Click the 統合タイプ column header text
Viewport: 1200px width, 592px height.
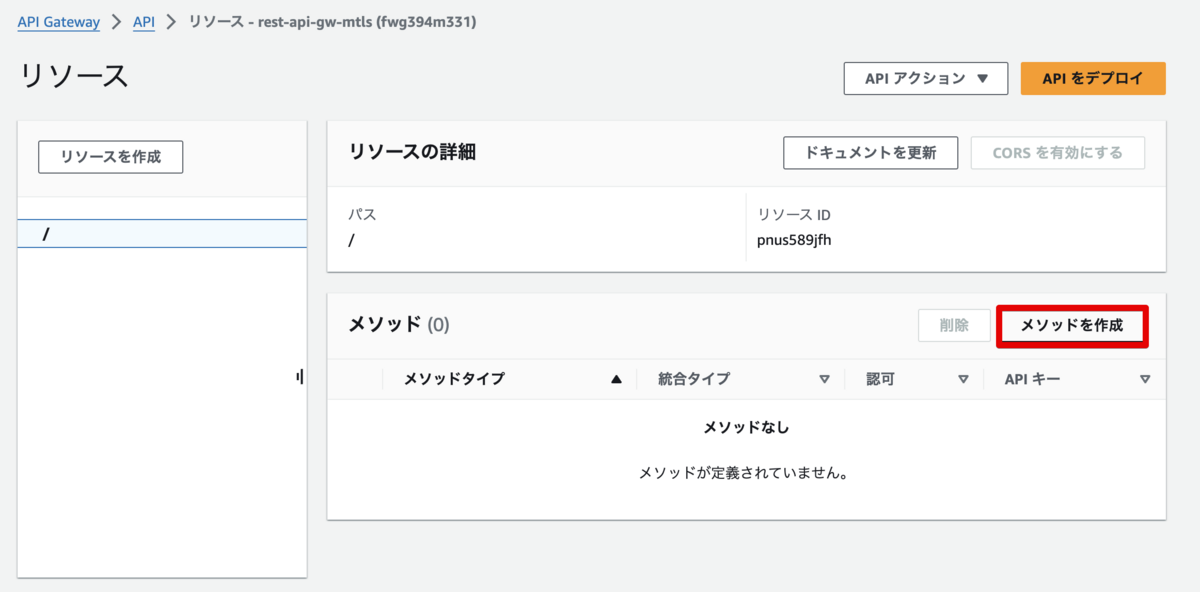click(x=694, y=379)
